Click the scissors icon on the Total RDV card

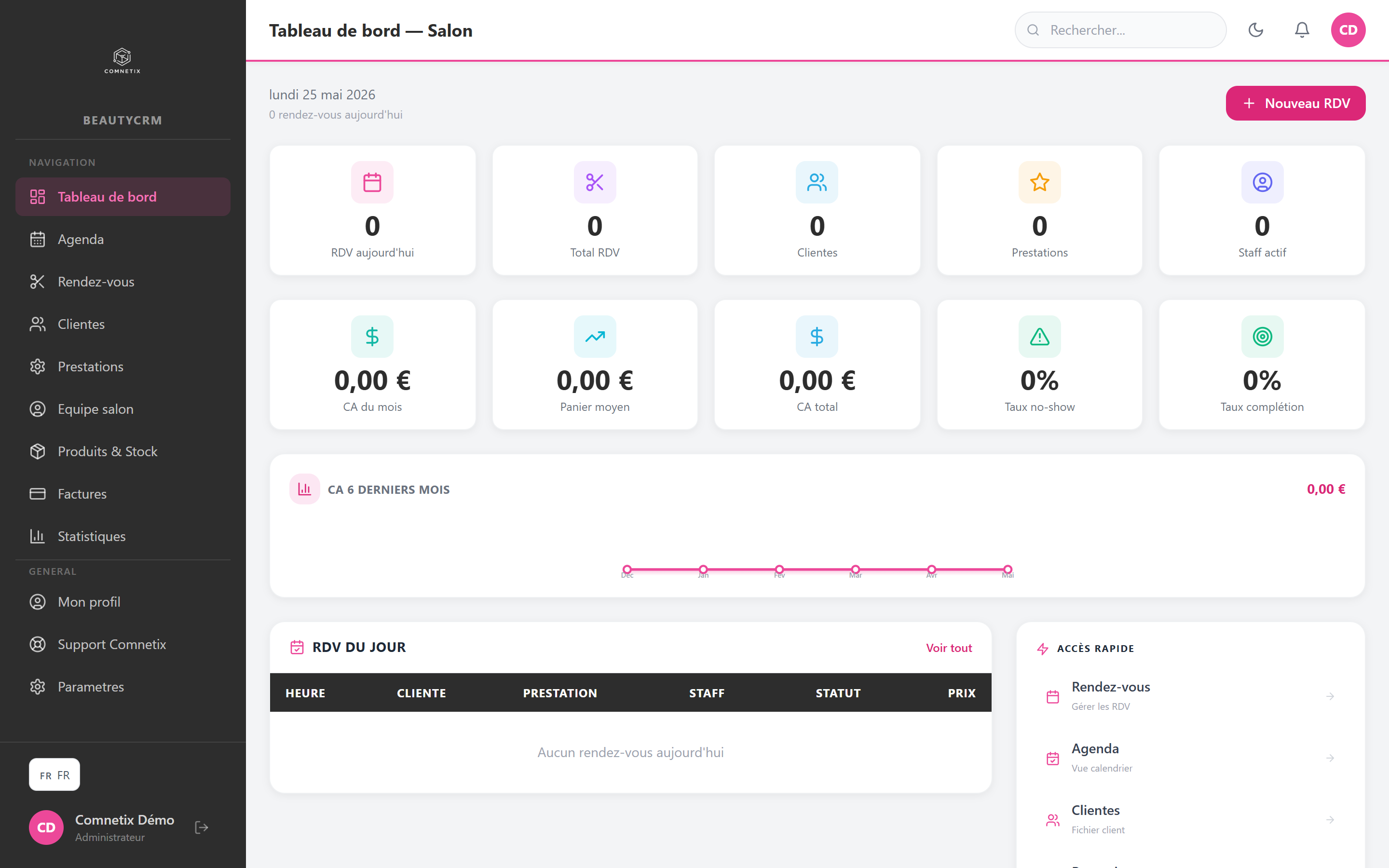click(595, 183)
